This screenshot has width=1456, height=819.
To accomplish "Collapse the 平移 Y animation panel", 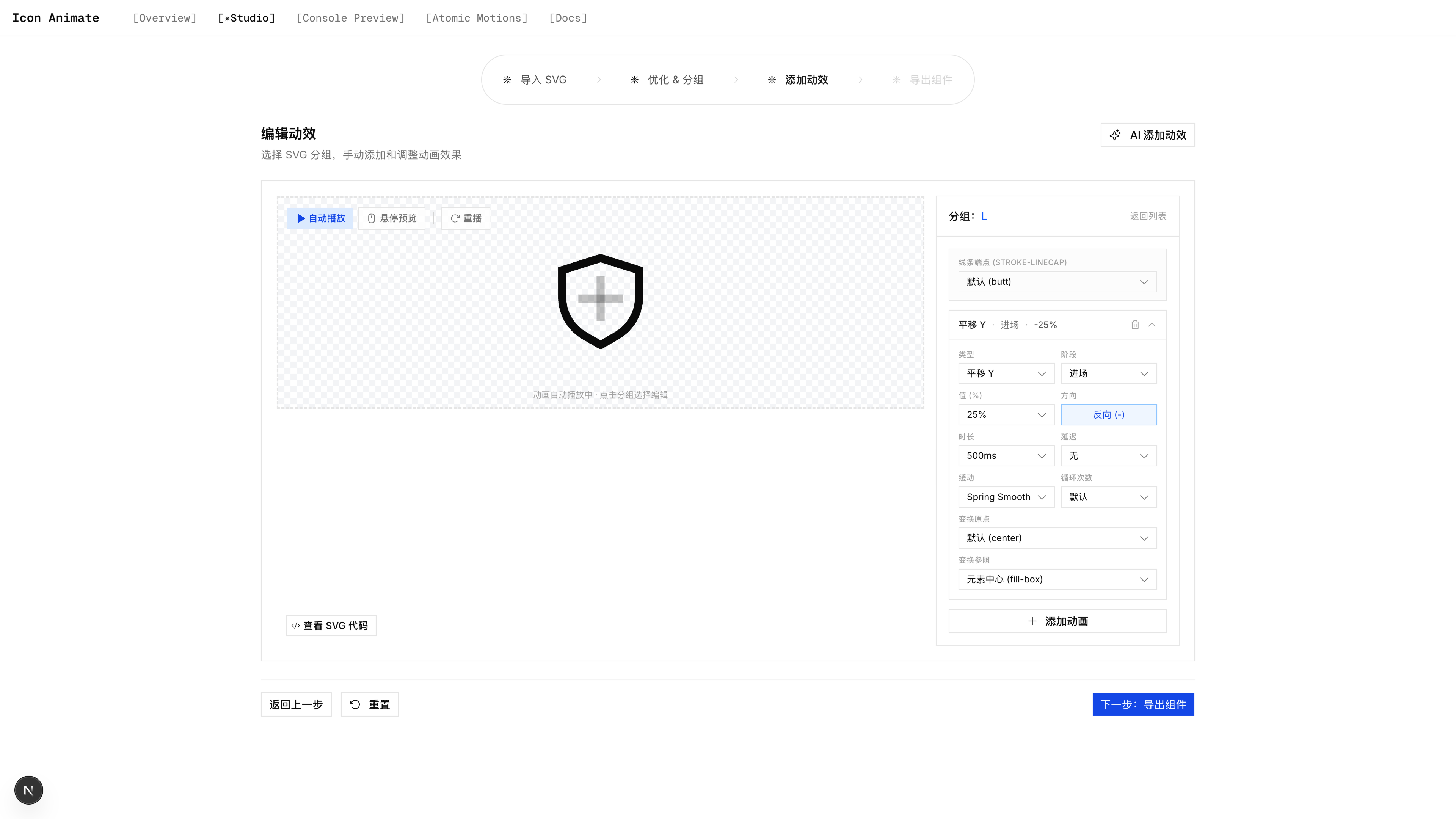I will point(1152,325).
